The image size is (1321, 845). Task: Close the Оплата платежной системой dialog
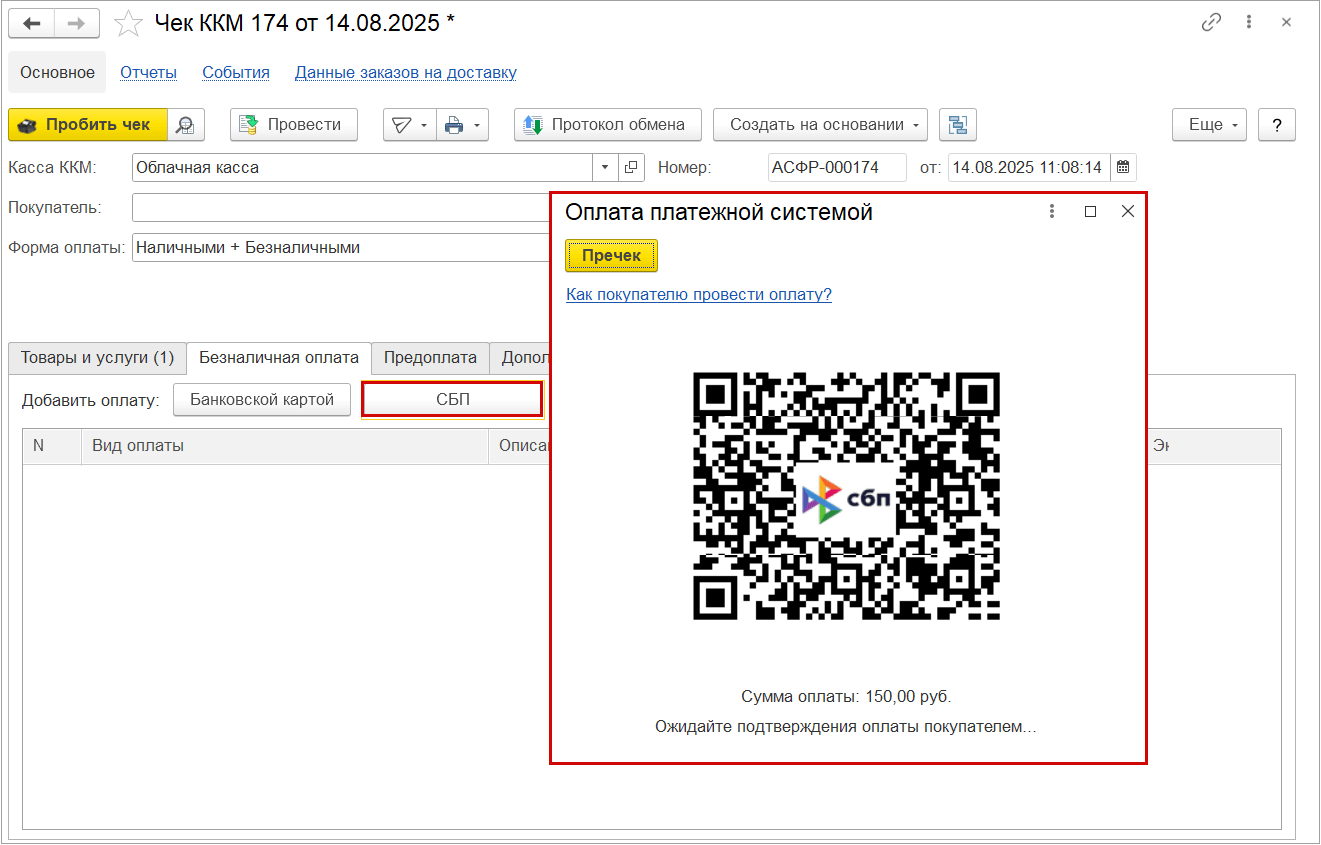[1128, 211]
